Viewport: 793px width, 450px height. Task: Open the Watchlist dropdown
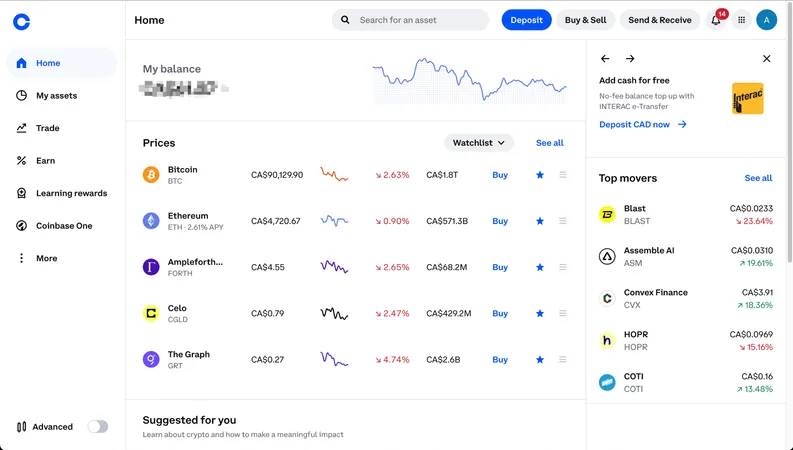pyautogui.click(x=478, y=143)
